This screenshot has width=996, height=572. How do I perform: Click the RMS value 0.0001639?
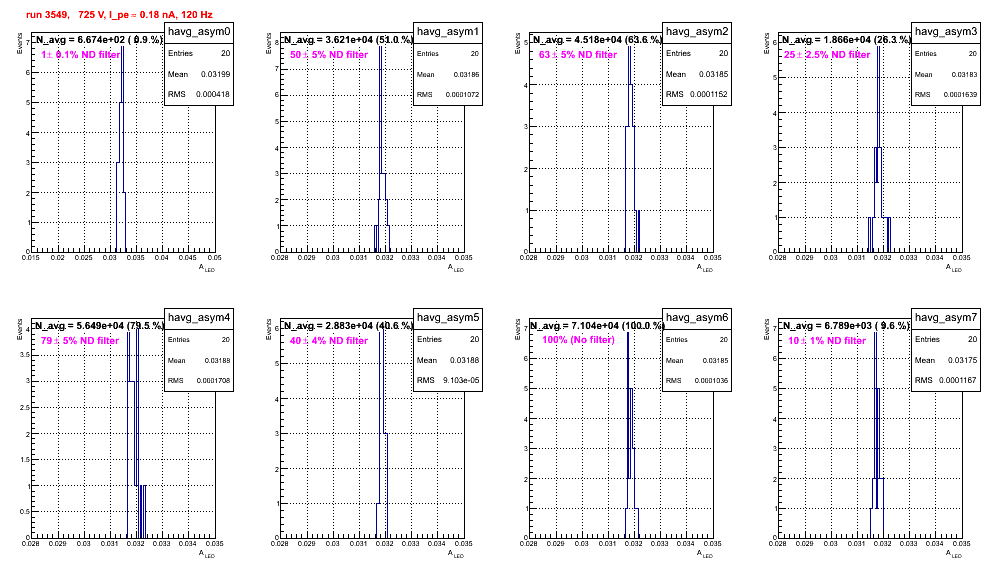(x=960, y=95)
